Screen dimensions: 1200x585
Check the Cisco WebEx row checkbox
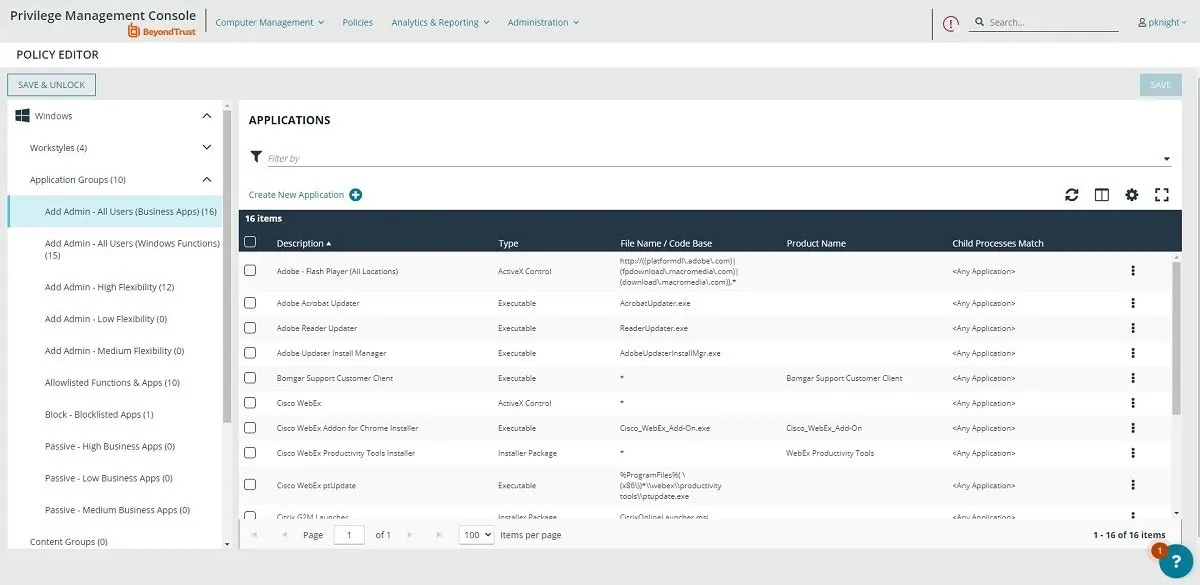[250, 403]
